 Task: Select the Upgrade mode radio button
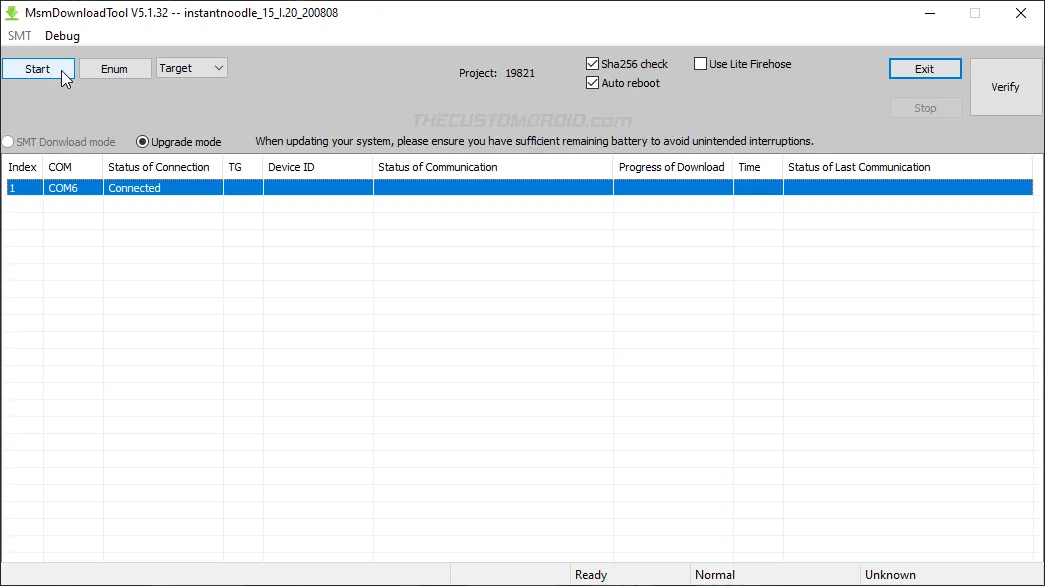point(143,142)
